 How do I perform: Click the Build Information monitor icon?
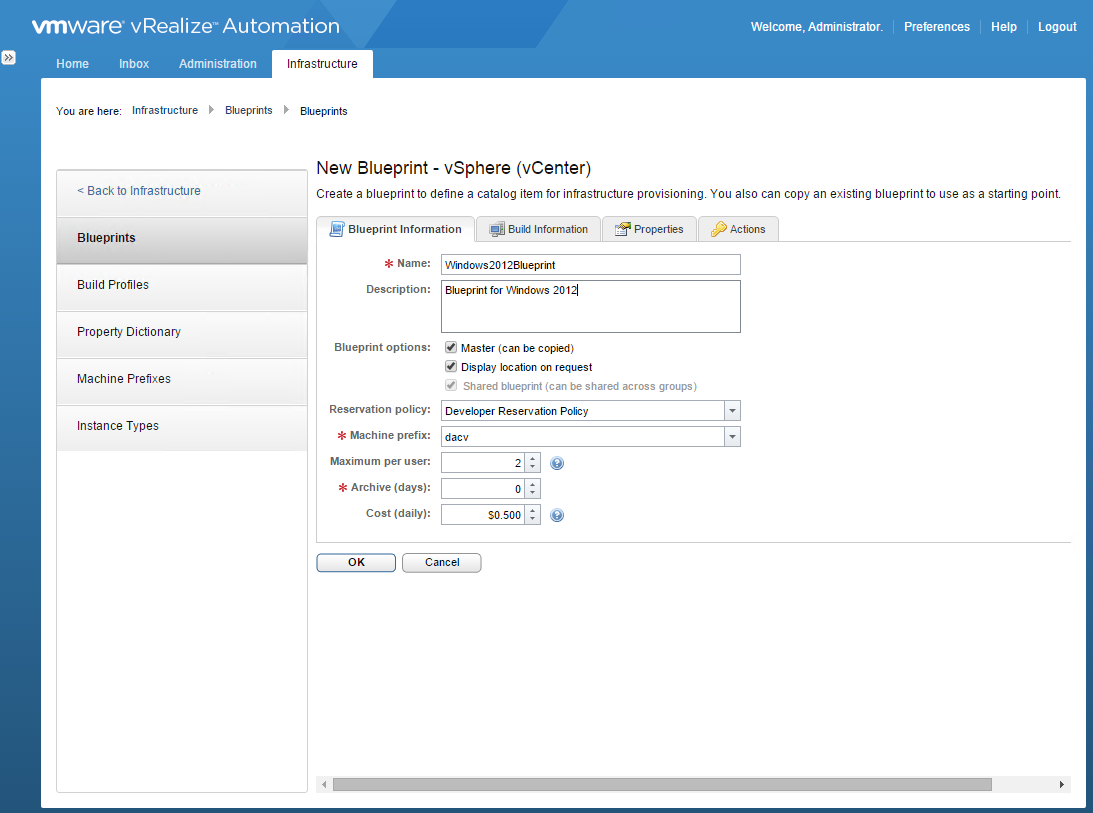coord(496,229)
